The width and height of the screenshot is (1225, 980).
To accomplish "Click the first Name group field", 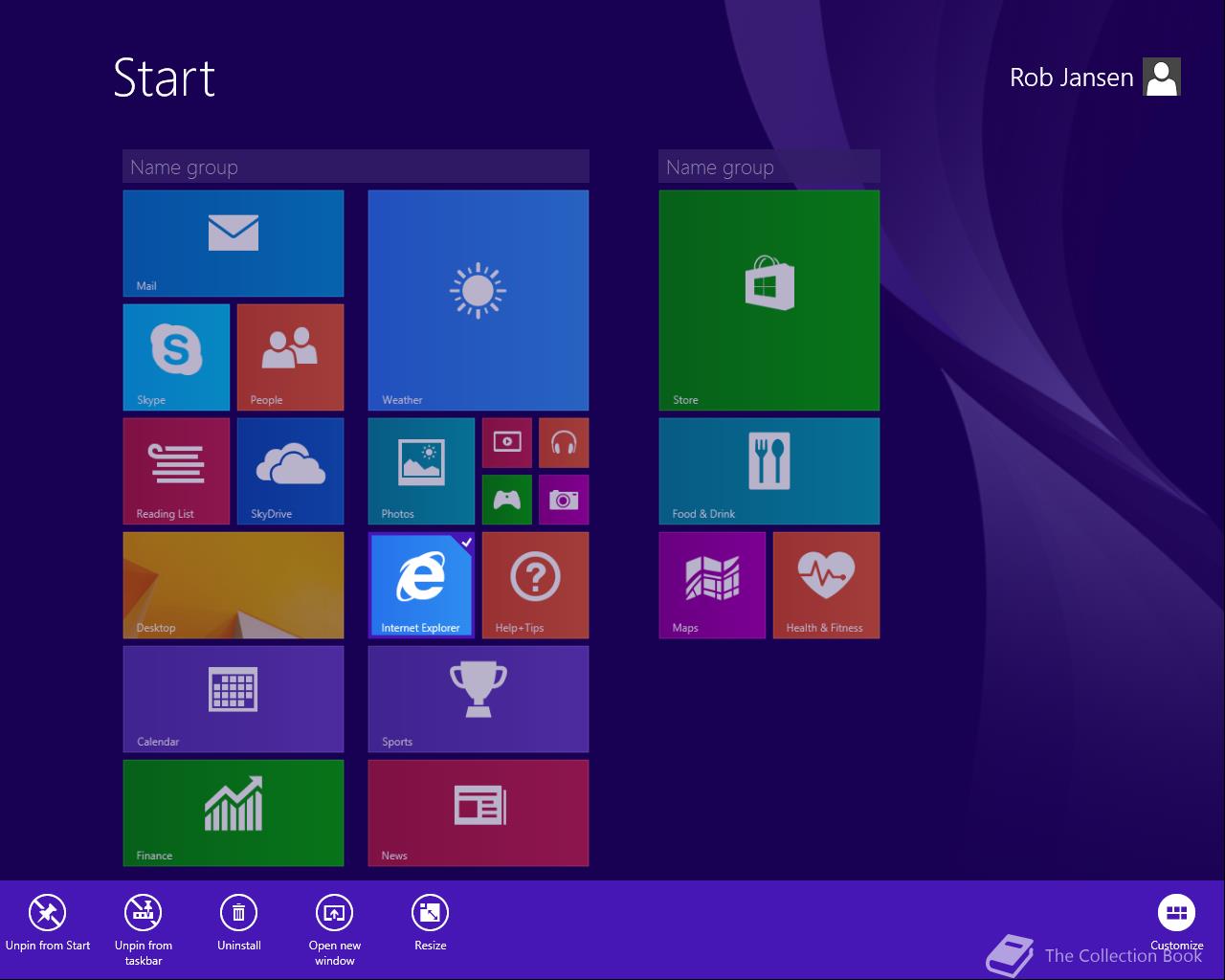I will [x=356, y=167].
